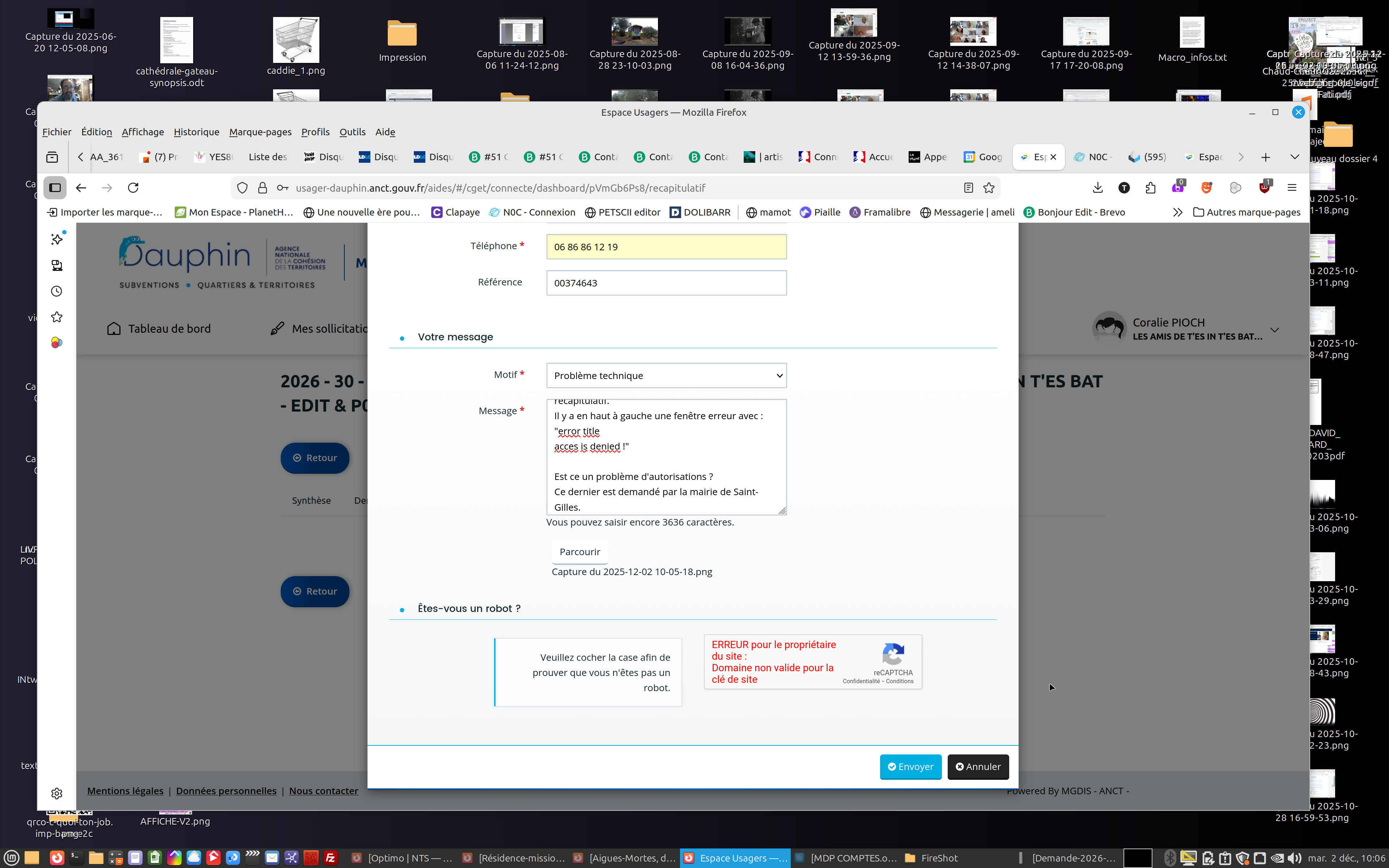Switch to the NOC browser tab
This screenshot has width=1389, height=868.
tap(1092, 157)
